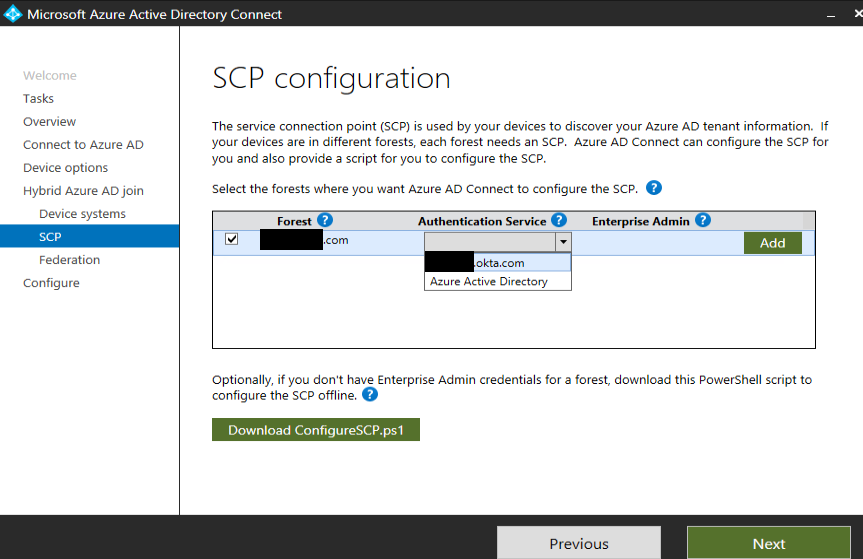Viewport: 863px width, 559px height.
Task: Download the ConfigureSCP.ps1 script
Action: pos(316,430)
